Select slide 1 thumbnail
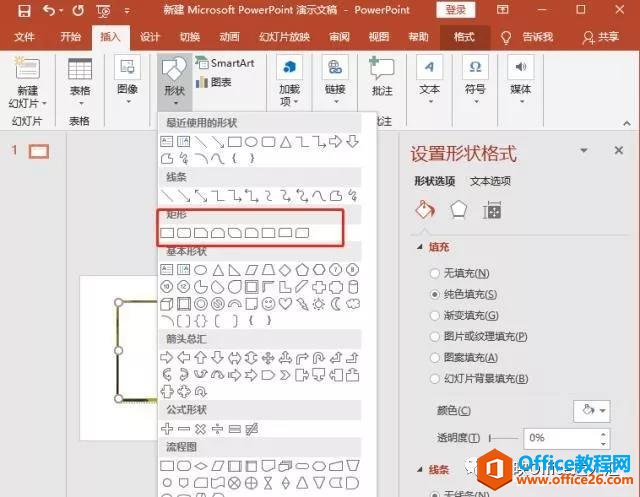The height and width of the screenshot is (497, 640). point(39,152)
